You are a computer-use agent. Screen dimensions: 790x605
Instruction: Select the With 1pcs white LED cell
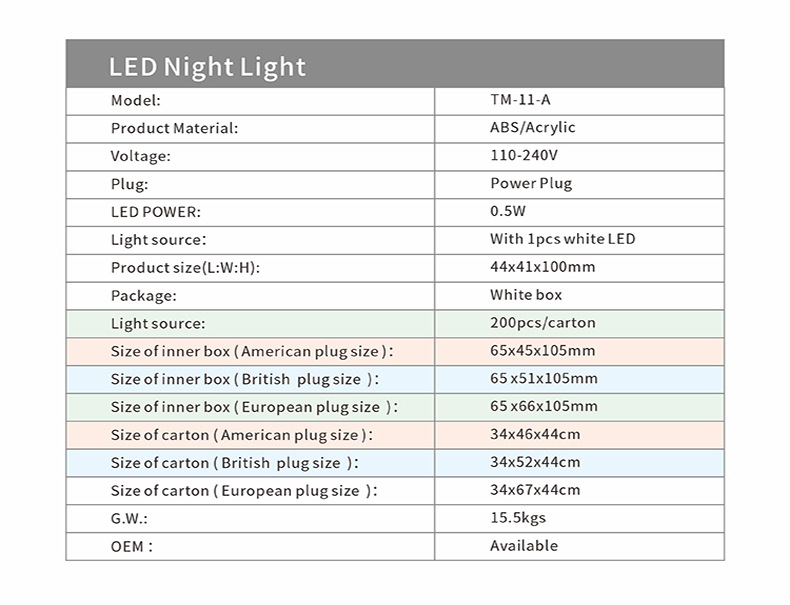562,239
